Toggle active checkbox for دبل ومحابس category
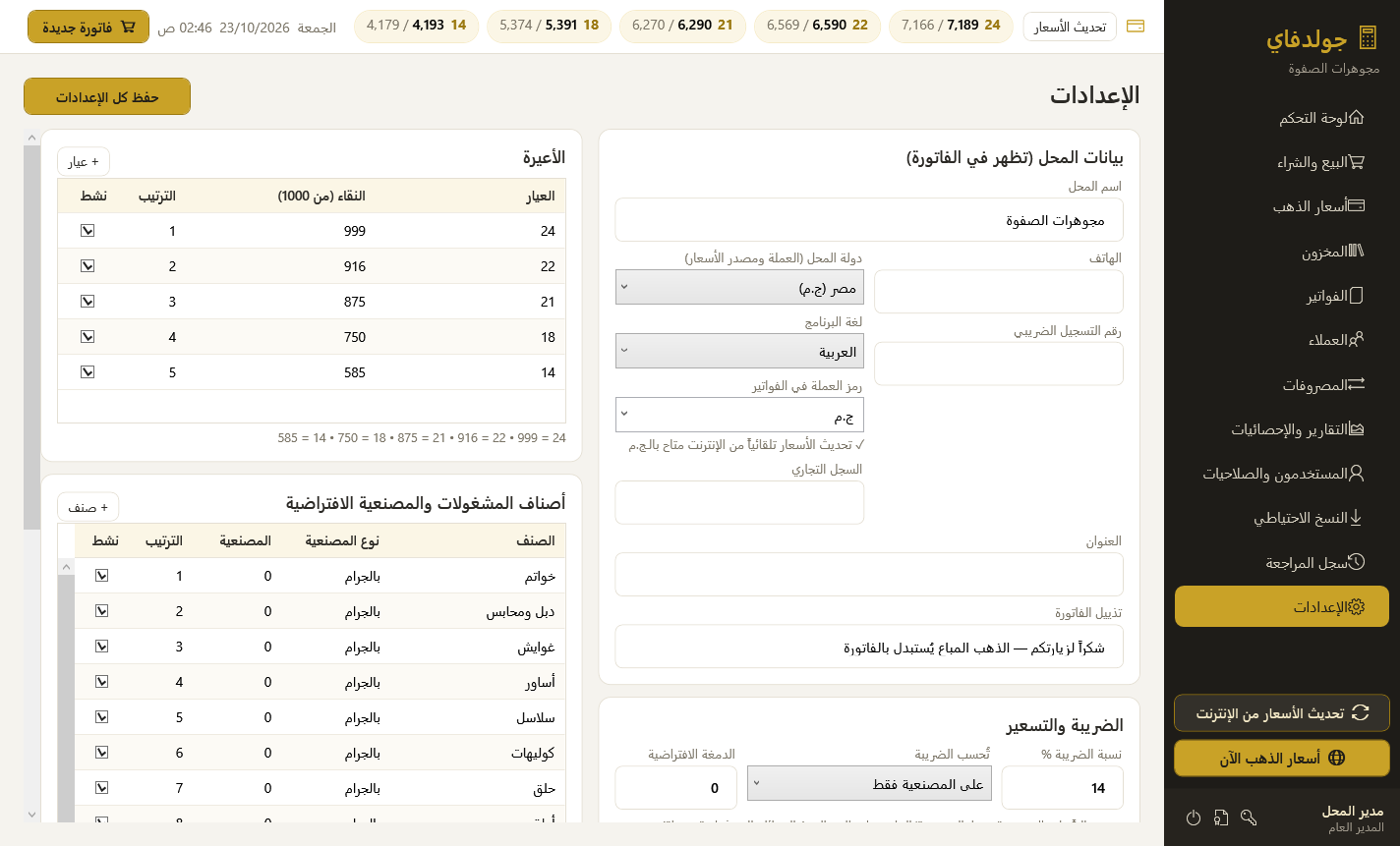This screenshot has width=1400, height=846. click(x=102, y=611)
